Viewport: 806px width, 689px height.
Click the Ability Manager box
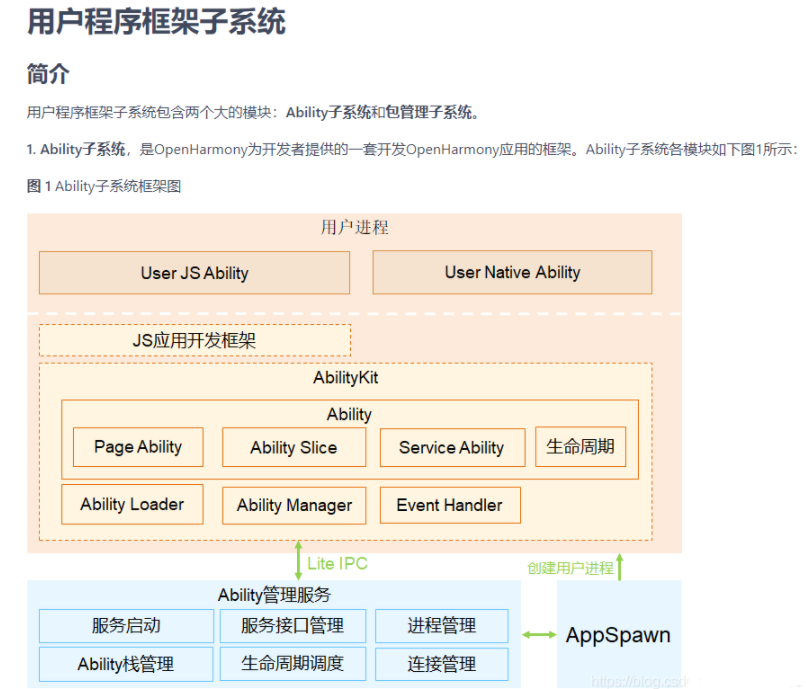293,505
